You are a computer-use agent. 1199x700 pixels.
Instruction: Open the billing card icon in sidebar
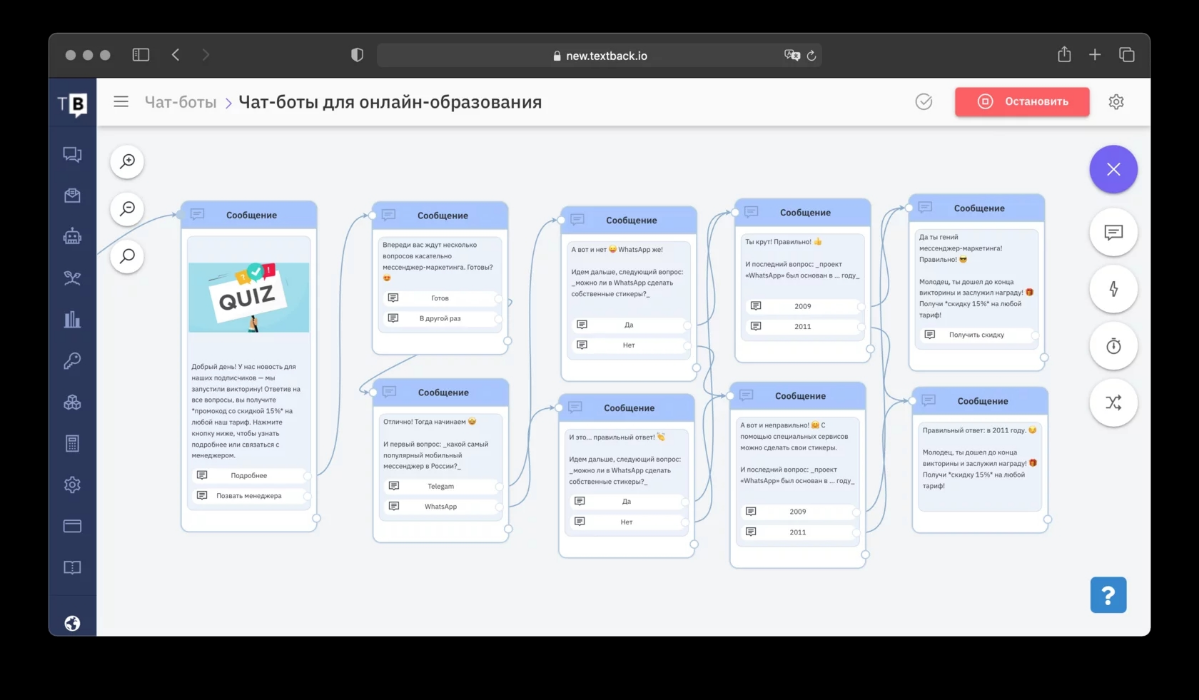(x=73, y=526)
